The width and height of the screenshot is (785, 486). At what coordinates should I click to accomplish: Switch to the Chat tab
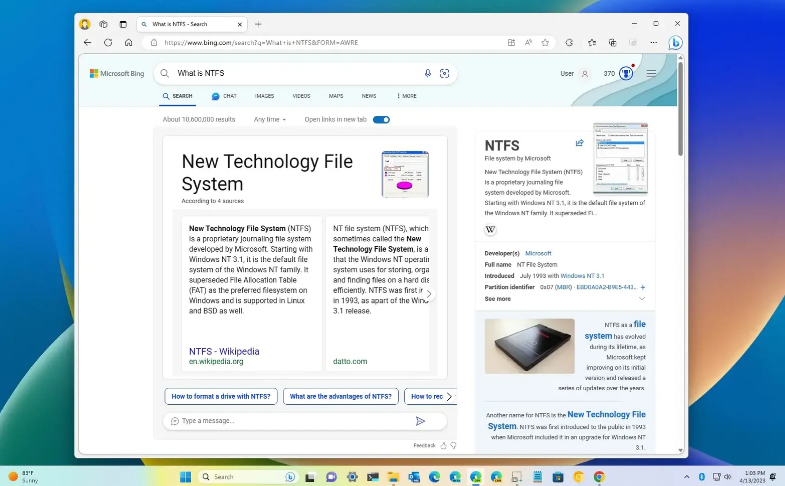click(x=224, y=96)
